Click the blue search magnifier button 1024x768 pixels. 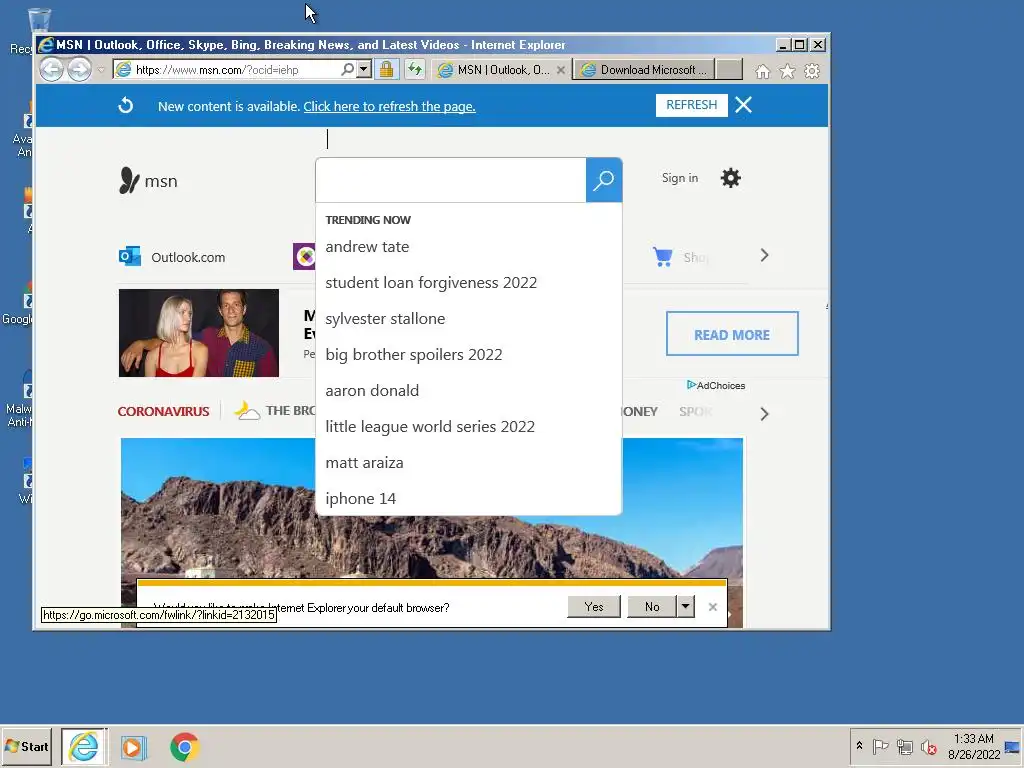603,180
